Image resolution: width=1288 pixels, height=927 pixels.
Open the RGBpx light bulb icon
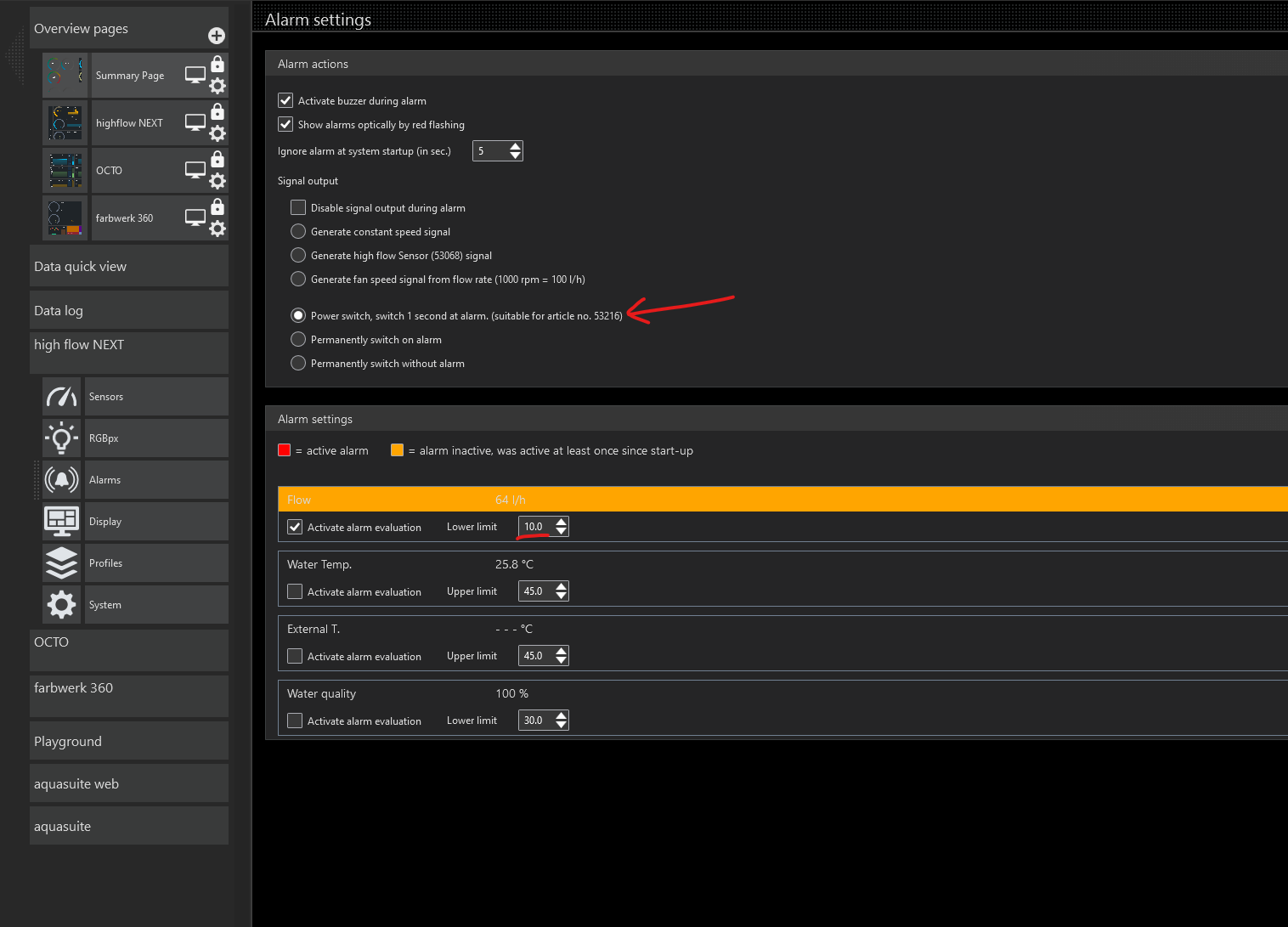coord(62,438)
